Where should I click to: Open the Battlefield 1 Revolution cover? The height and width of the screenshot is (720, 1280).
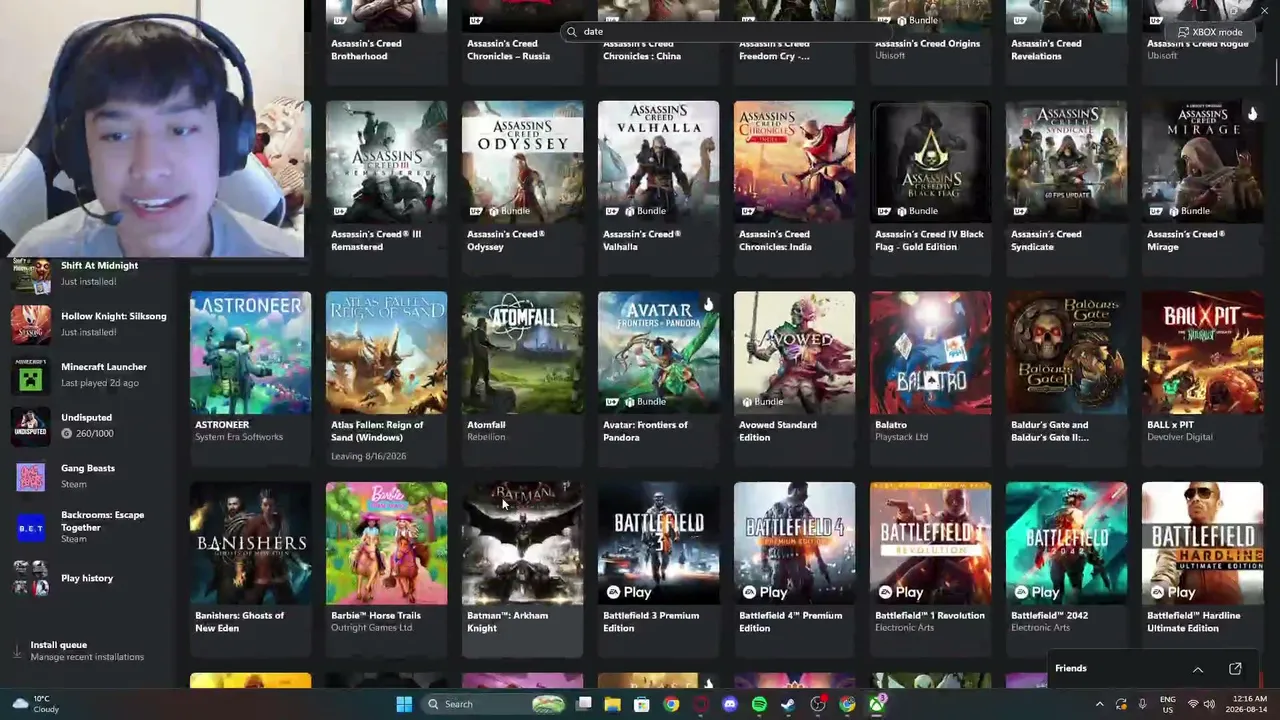[x=930, y=543]
